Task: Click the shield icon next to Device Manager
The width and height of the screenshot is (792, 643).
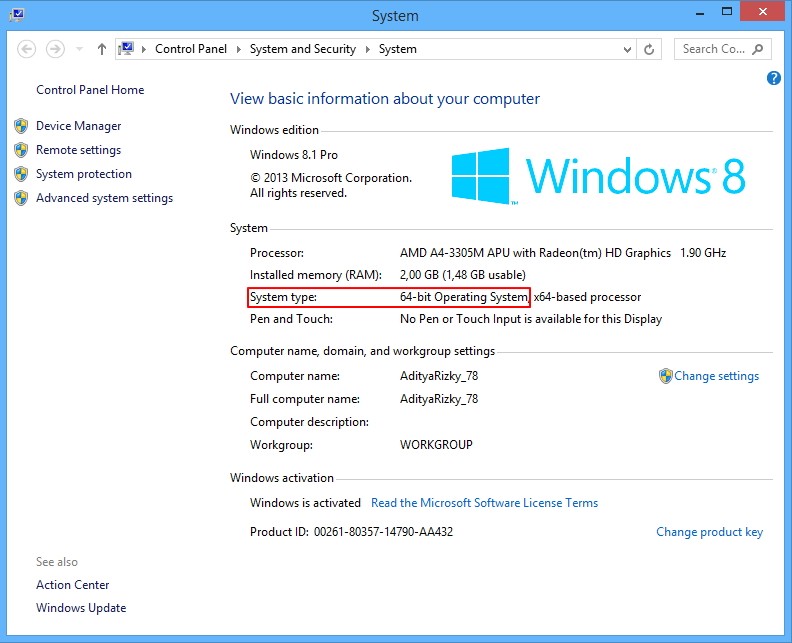Action: 21,126
